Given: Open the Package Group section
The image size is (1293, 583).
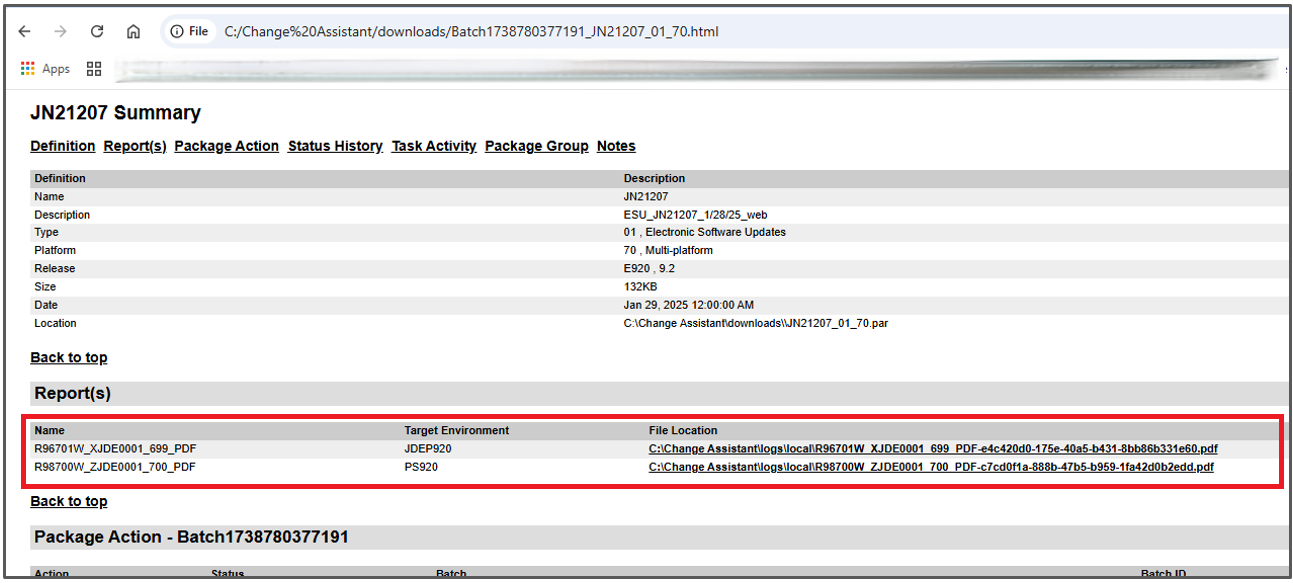Looking at the screenshot, I should click(x=536, y=146).
